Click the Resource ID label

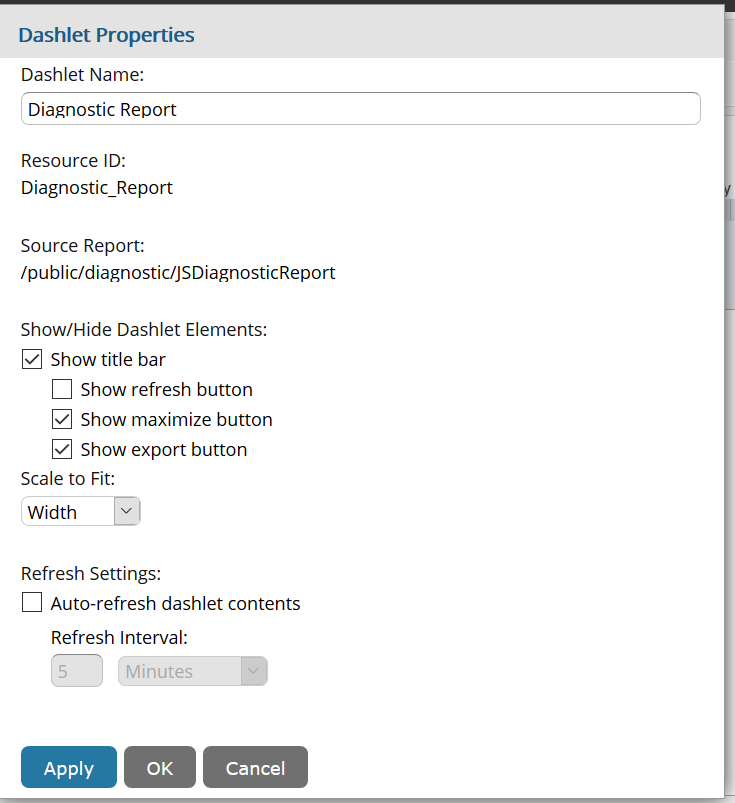tap(73, 161)
